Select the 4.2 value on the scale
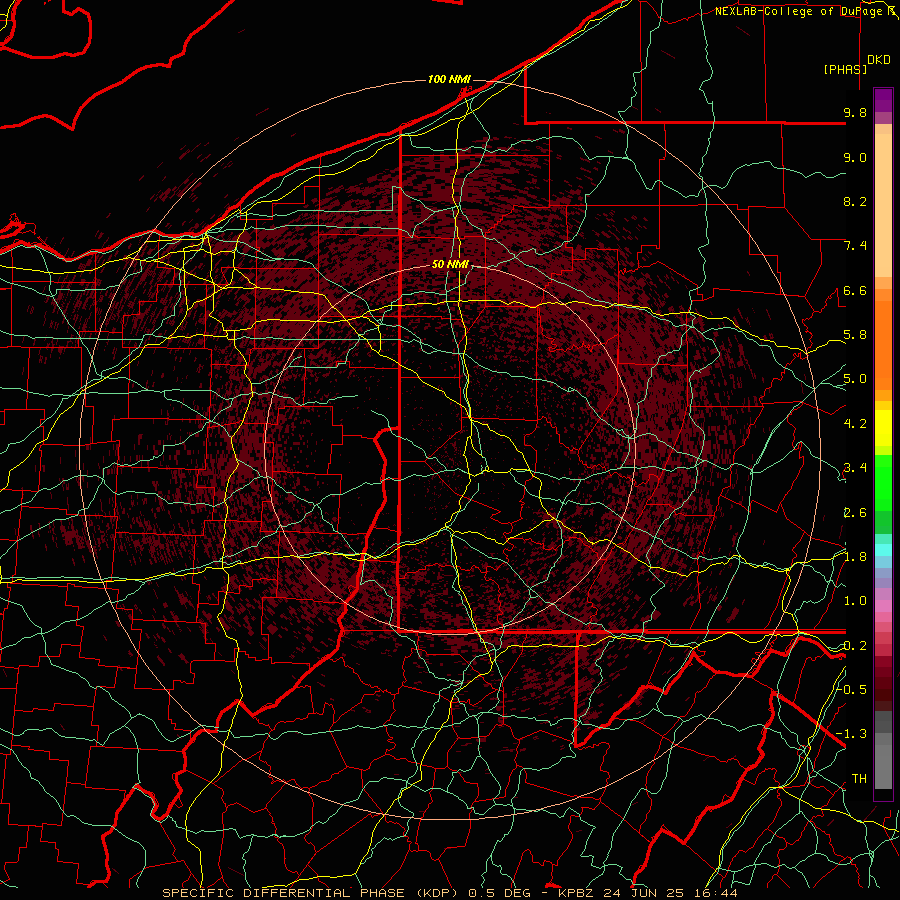Screen dimensions: 900x900 click(x=855, y=424)
